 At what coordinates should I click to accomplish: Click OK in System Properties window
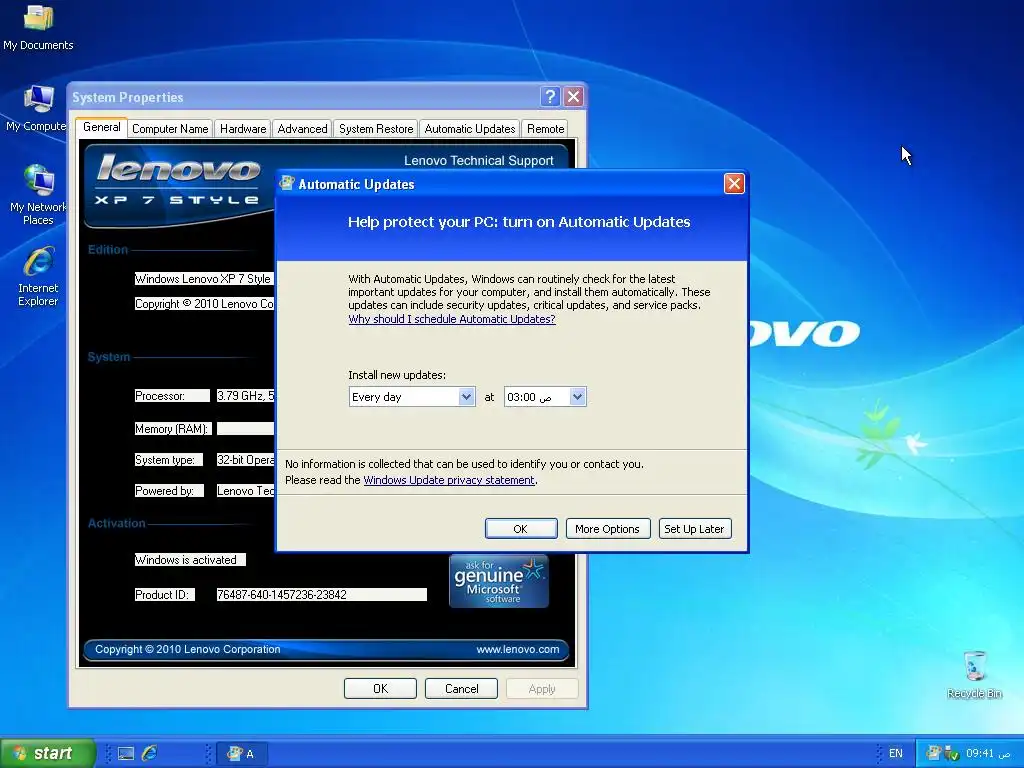pyautogui.click(x=380, y=688)
